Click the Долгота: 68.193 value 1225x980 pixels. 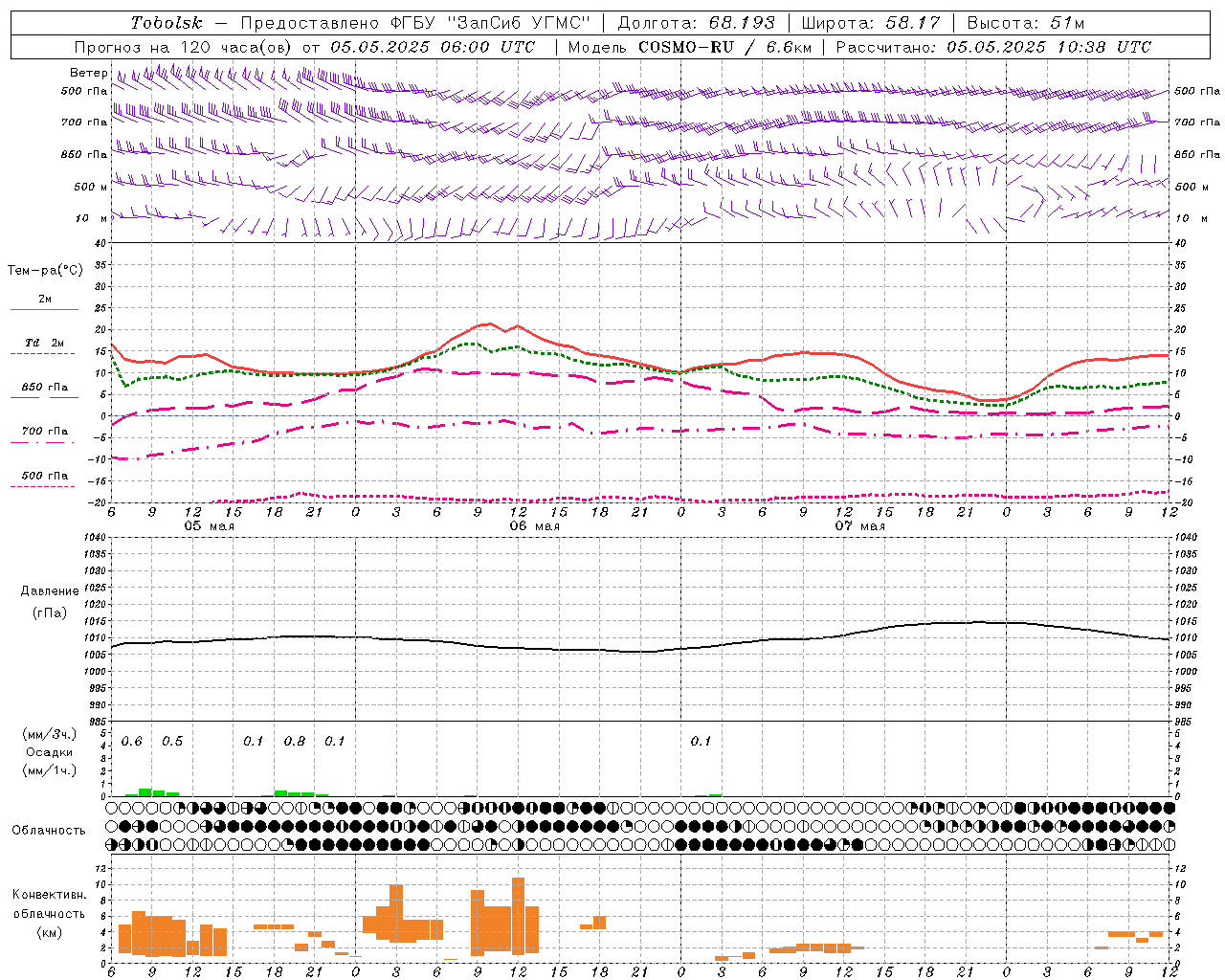[x=696, y=23]
